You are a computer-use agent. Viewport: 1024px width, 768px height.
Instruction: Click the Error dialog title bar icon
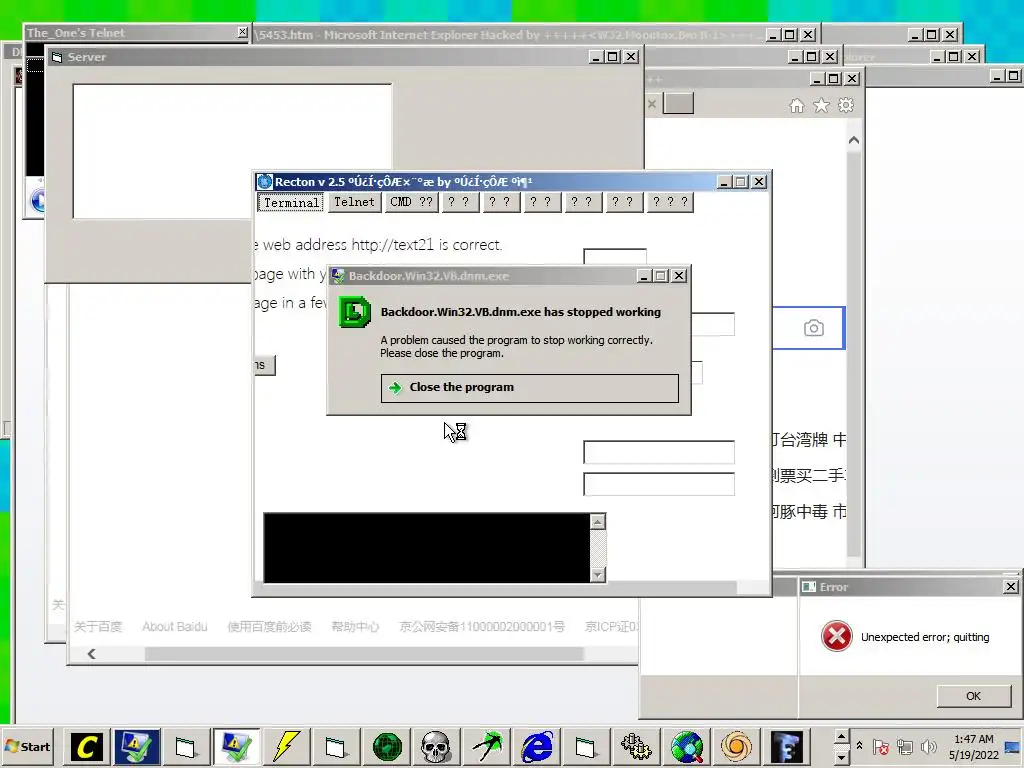tap(809, 586)
